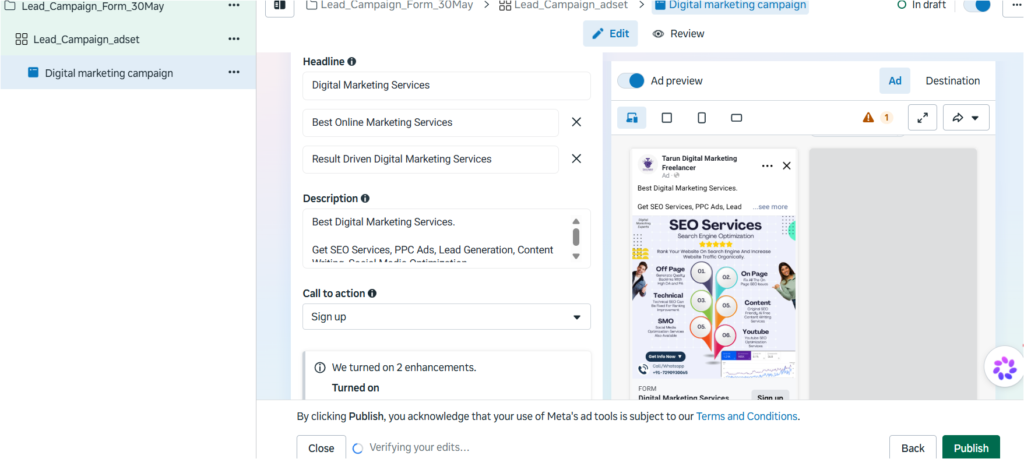Image resolution: width=1024 pixels, height=459 pixels.
Task: Click the description scrollbar thumb
Action: tap(576, 236)
